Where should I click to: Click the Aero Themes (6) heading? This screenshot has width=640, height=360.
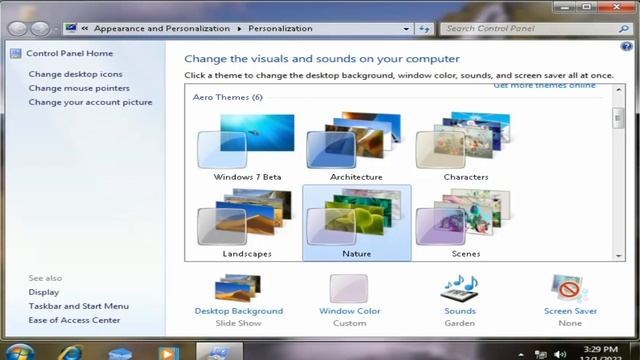[228, 97]
